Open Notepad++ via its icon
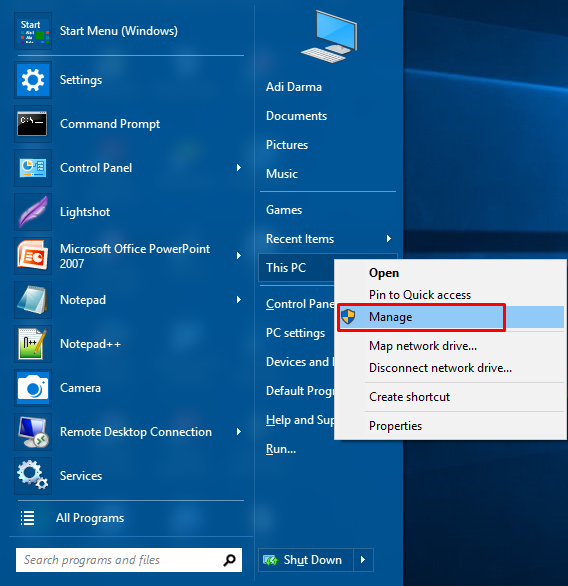 pos(33,344)
